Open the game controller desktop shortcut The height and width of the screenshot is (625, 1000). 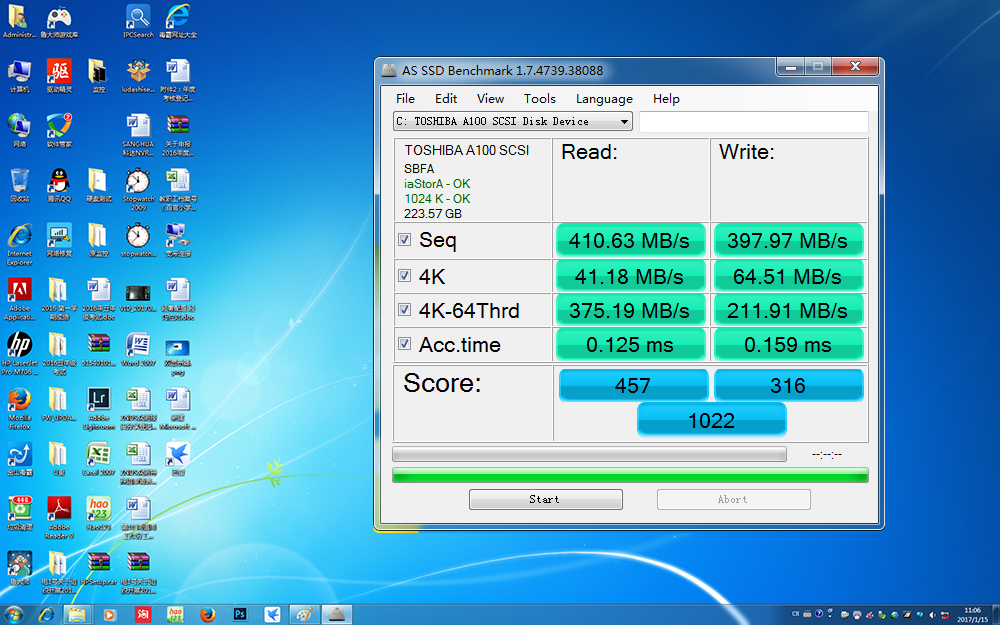(59, 21)
